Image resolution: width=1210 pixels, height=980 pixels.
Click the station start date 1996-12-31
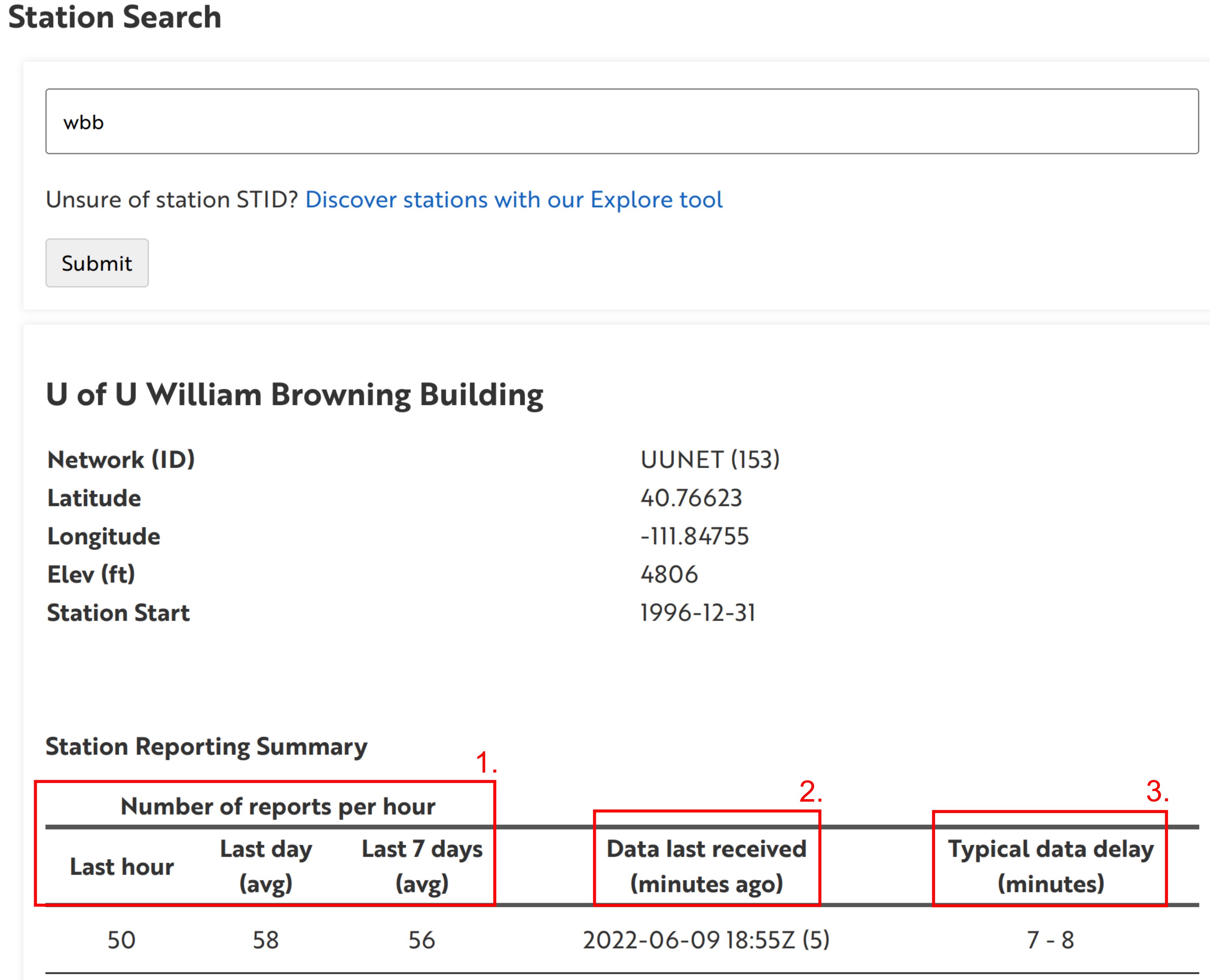(x=698, y=613)
